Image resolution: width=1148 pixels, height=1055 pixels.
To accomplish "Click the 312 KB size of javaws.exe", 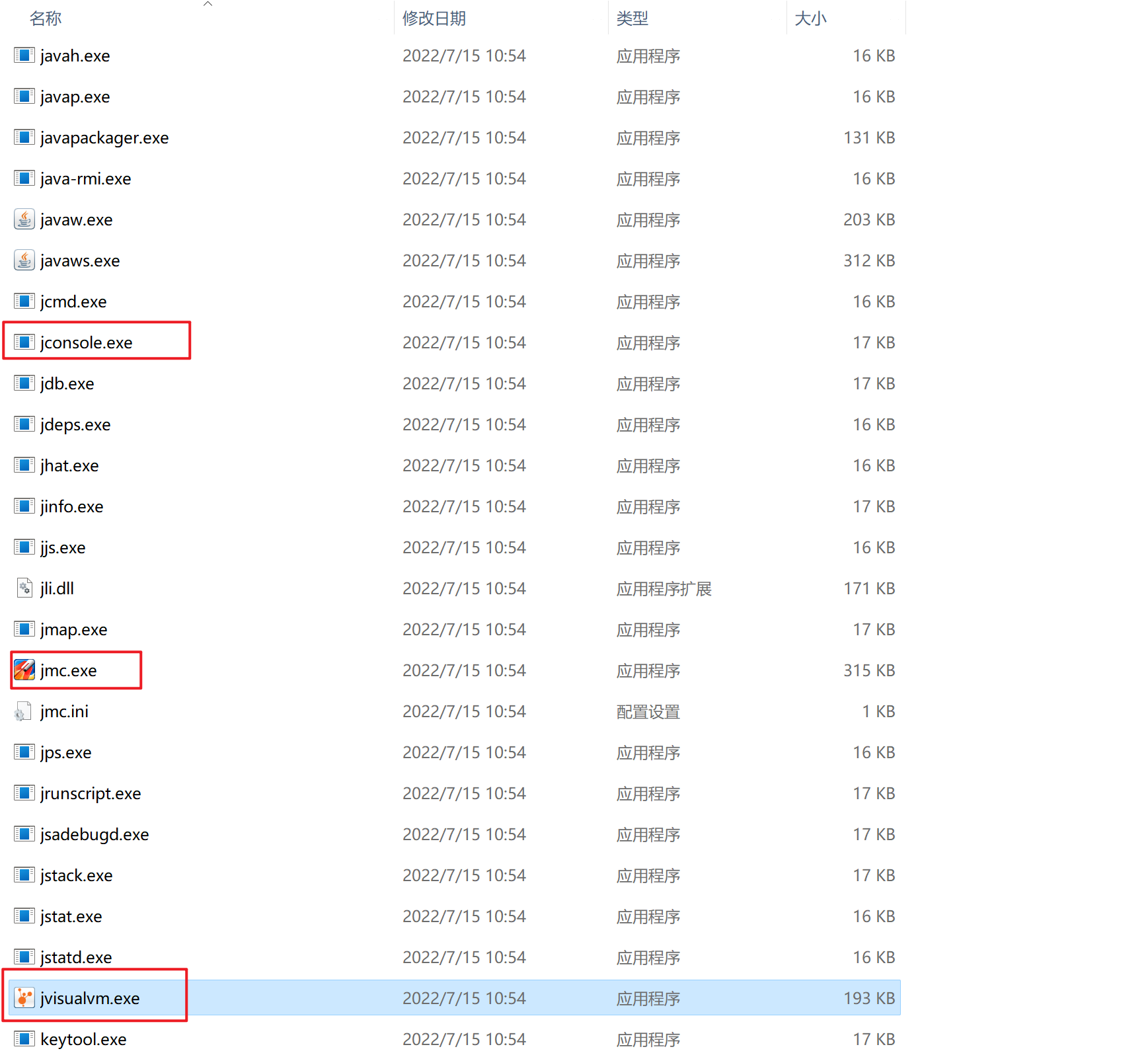I will 869,260.
